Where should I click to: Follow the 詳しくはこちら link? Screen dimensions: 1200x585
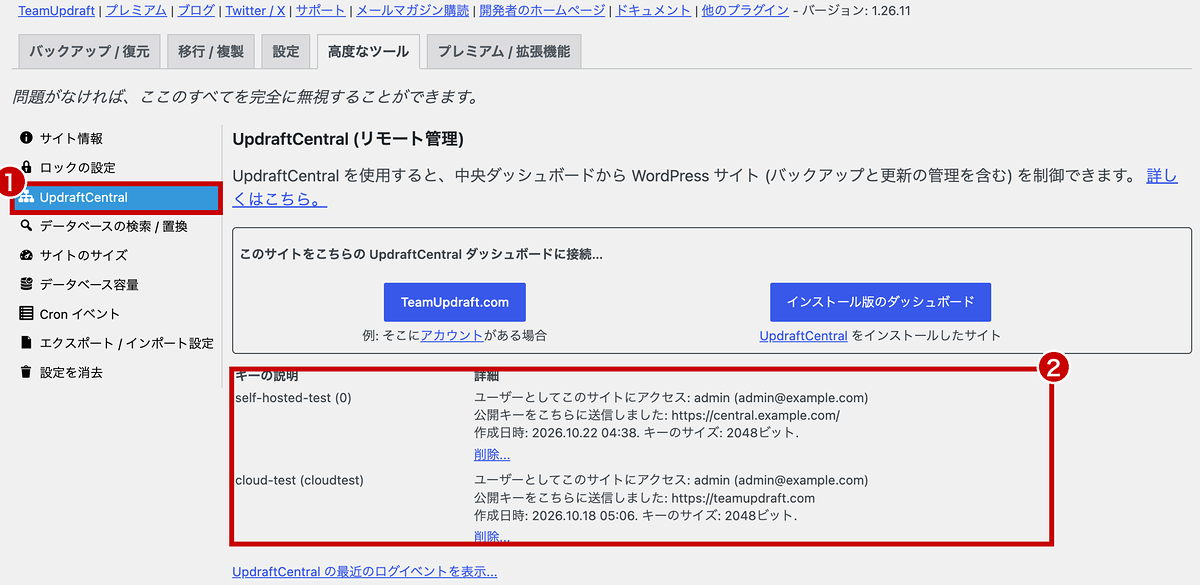click(x=280, y=199)
